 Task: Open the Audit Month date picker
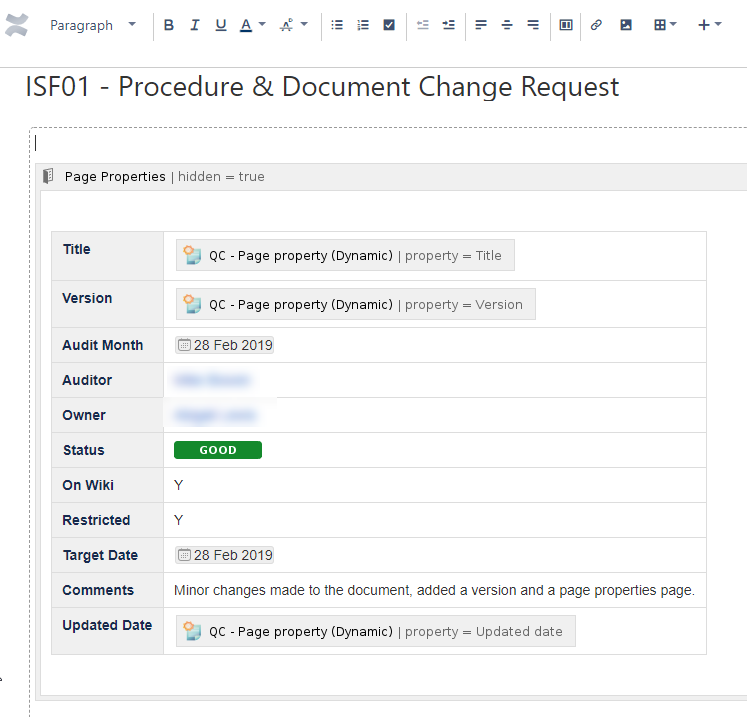click(x=224, y=345)
